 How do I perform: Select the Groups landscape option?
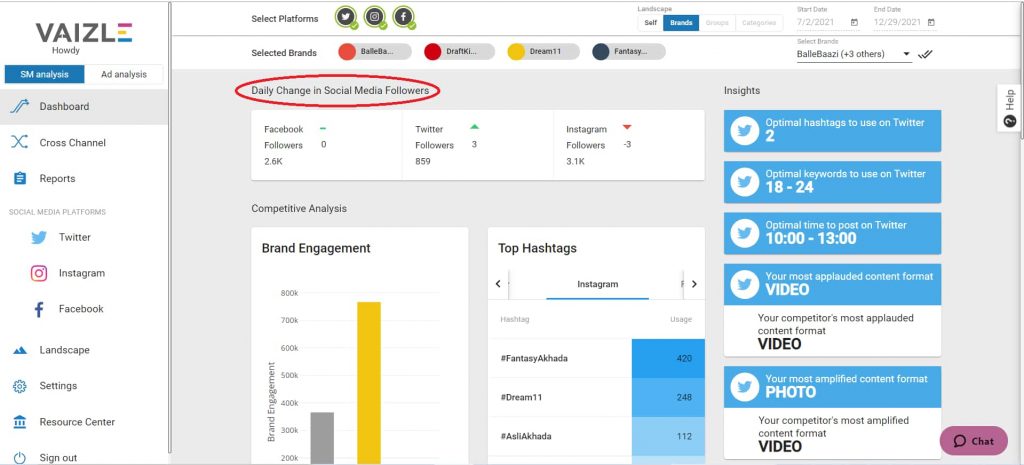[717, 22]
